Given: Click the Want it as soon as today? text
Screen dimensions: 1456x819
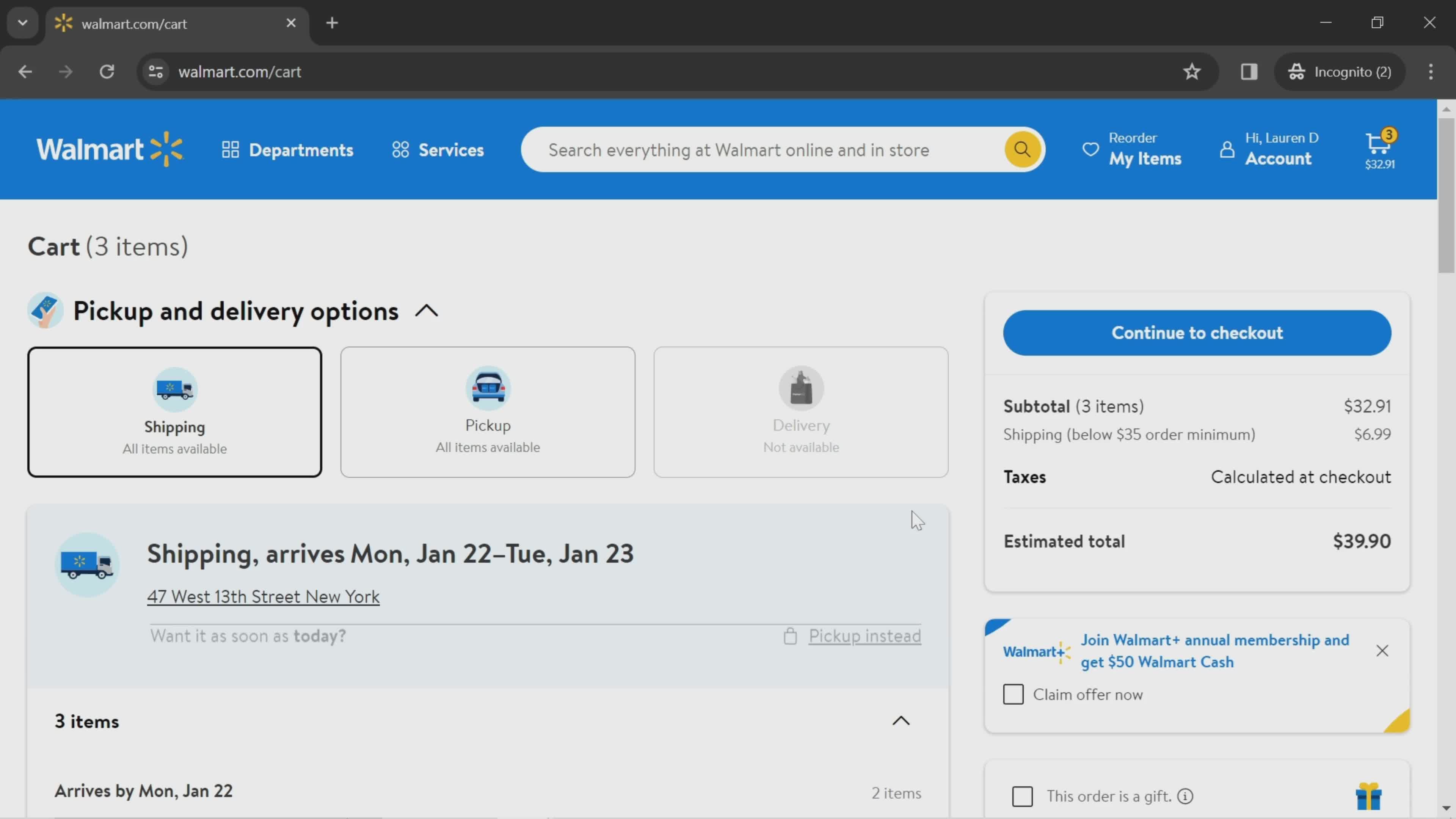Looking at the screenshot, I should point(248,636).
